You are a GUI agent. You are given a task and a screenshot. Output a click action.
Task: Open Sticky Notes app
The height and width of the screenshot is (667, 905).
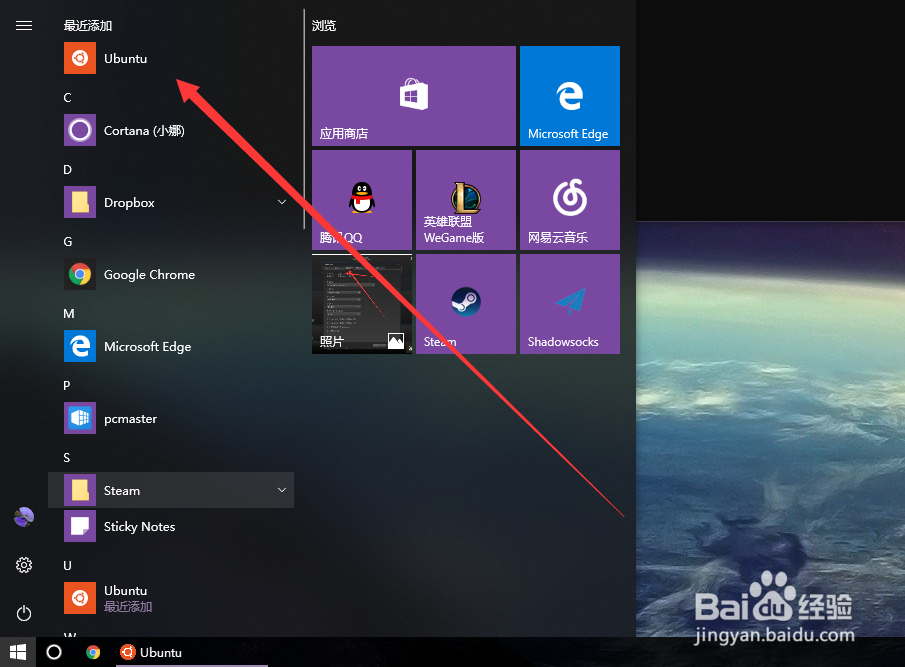tap(171, 526)
